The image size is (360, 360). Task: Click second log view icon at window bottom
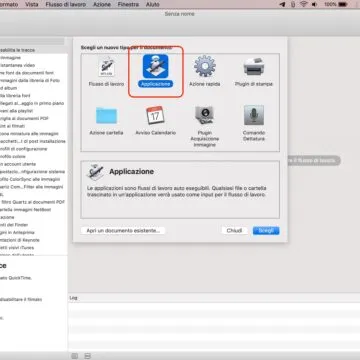point(87,356)
